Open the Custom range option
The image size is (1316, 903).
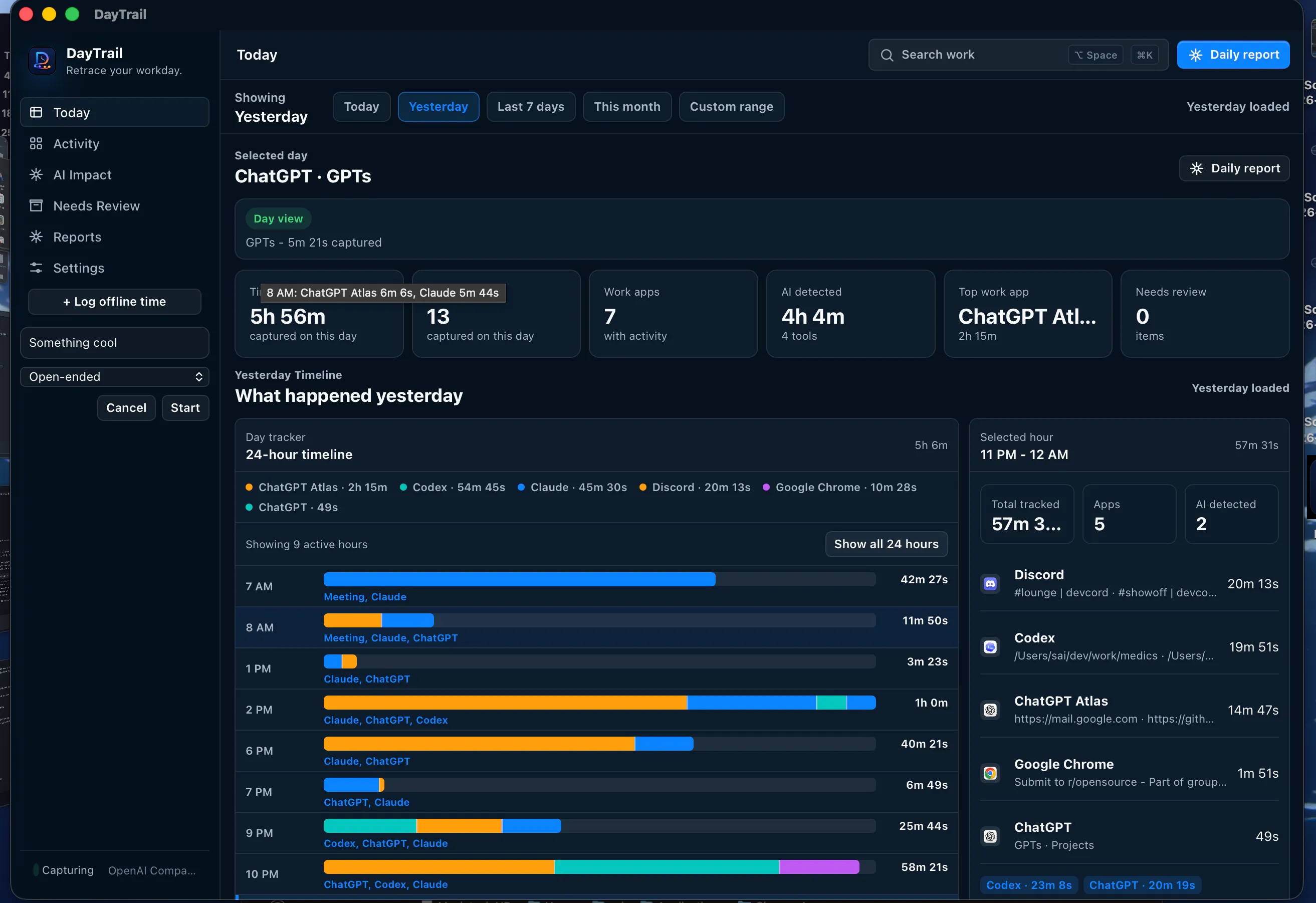tap(731, 107)
